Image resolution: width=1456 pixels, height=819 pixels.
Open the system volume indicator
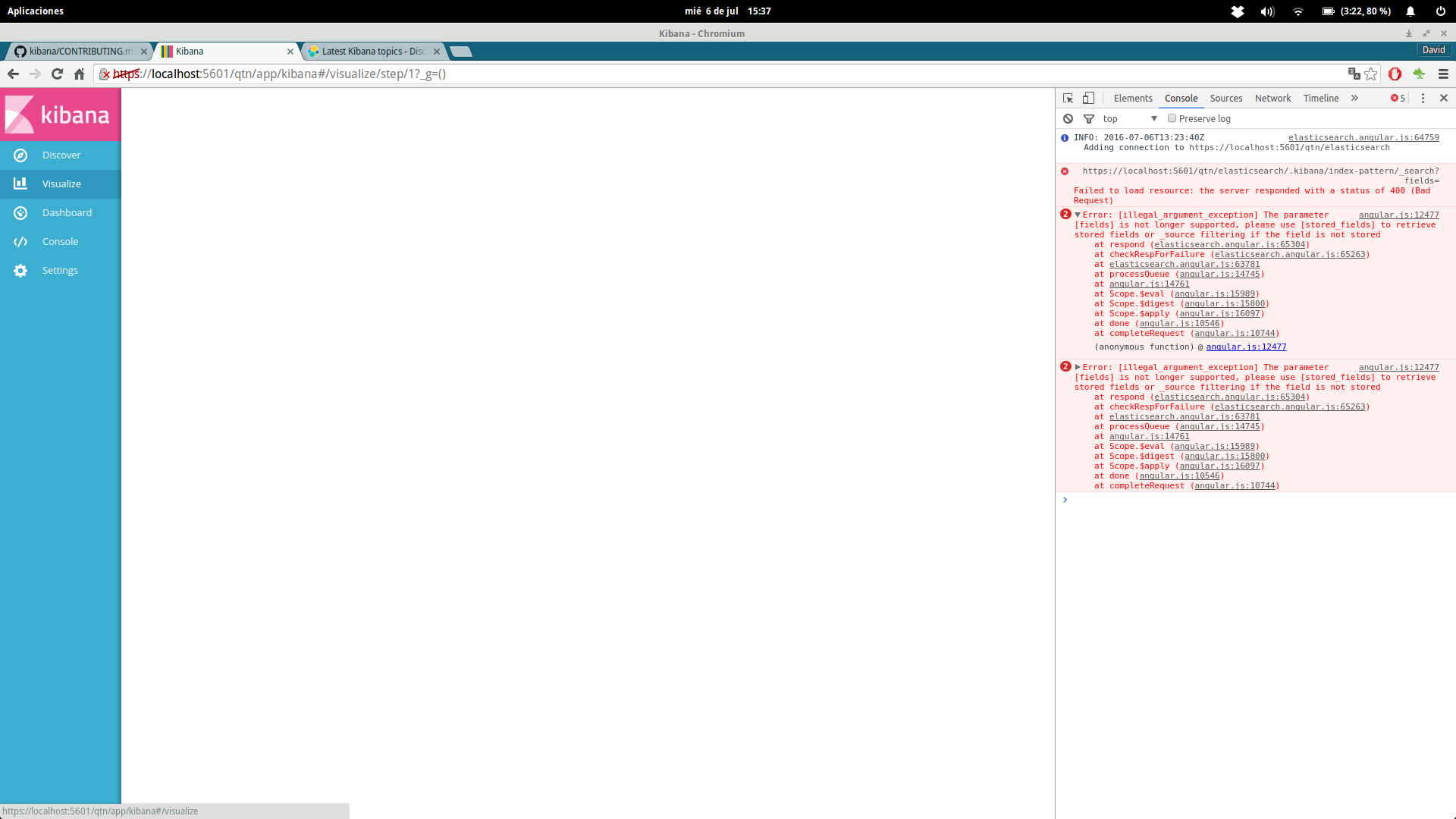coord(1267,11)
